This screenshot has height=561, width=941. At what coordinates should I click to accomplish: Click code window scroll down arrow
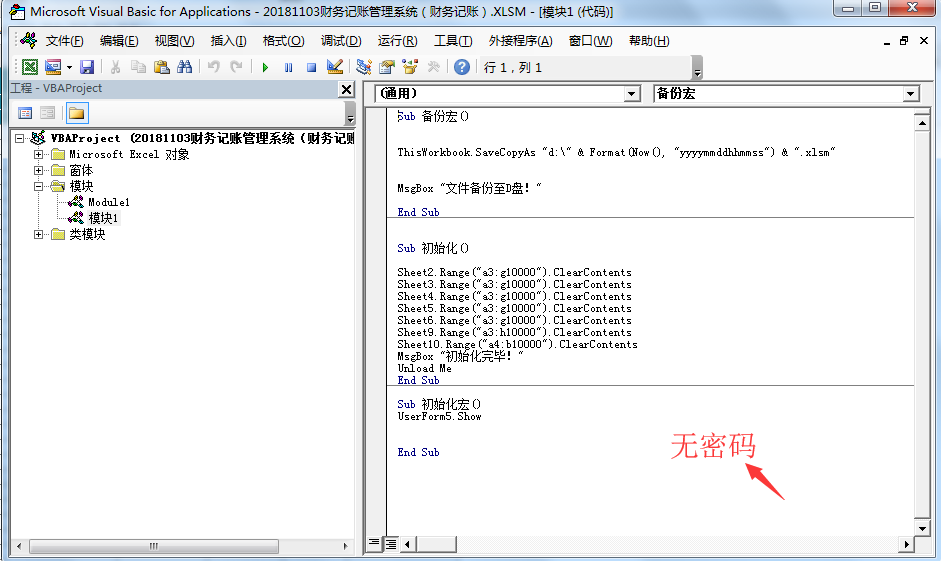point(922,529)
